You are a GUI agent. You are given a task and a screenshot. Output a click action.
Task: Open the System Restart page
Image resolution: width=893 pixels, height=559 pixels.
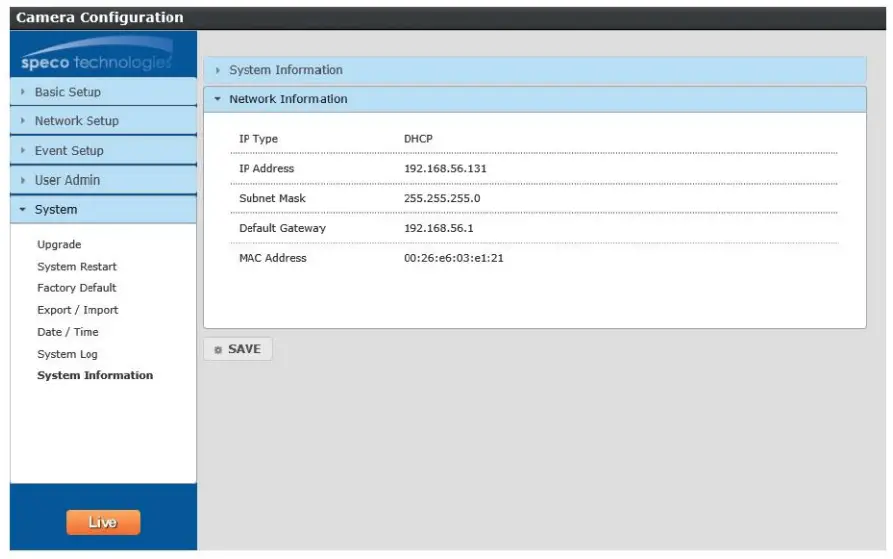tap(77, 266)
